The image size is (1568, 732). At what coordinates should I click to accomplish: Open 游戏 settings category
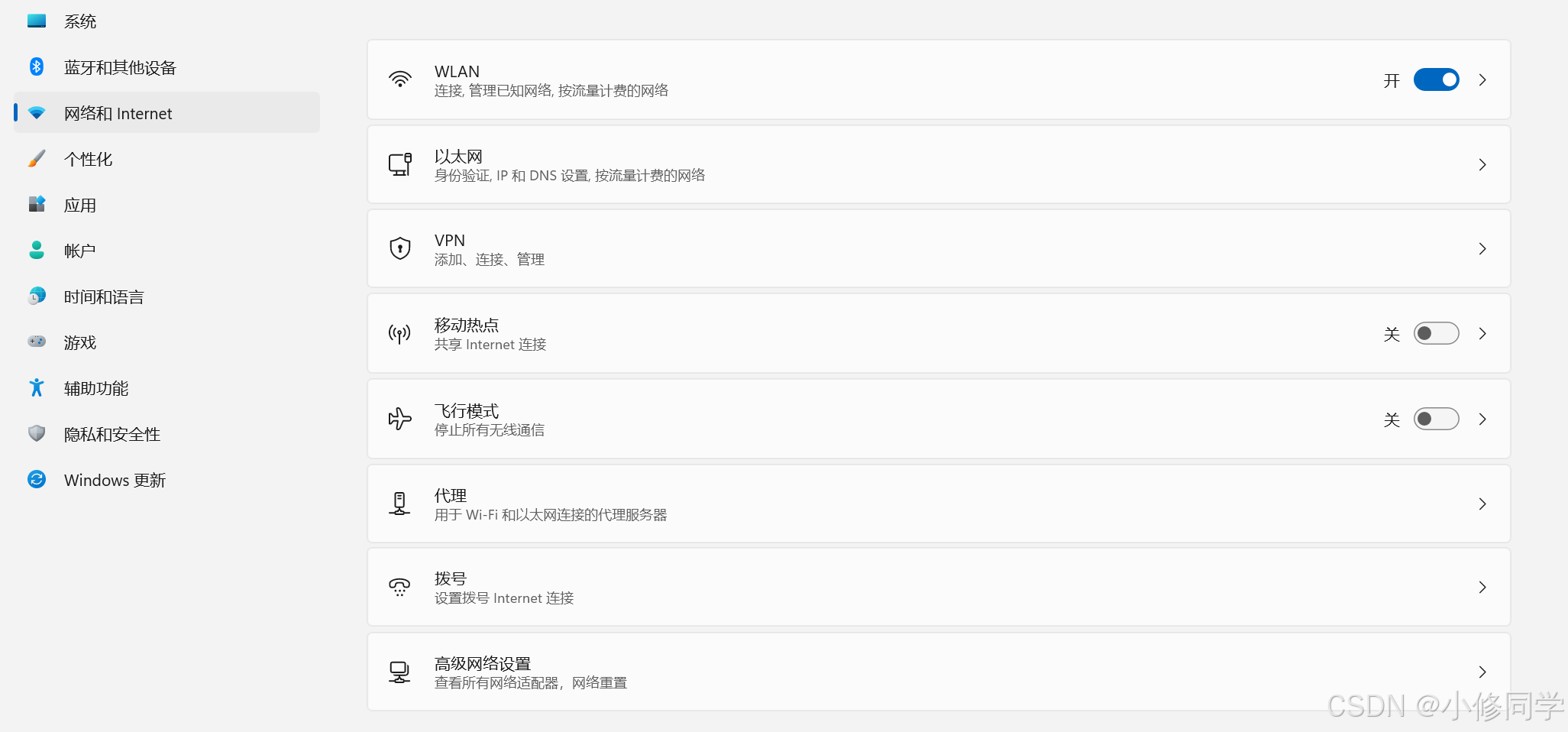click(x=166, y=342)
